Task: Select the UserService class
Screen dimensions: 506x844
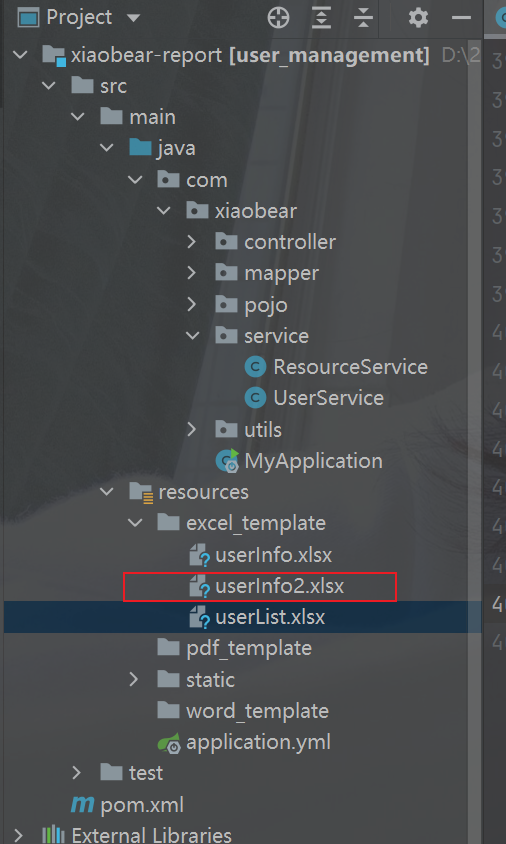Action: click(x=314, y=398)
